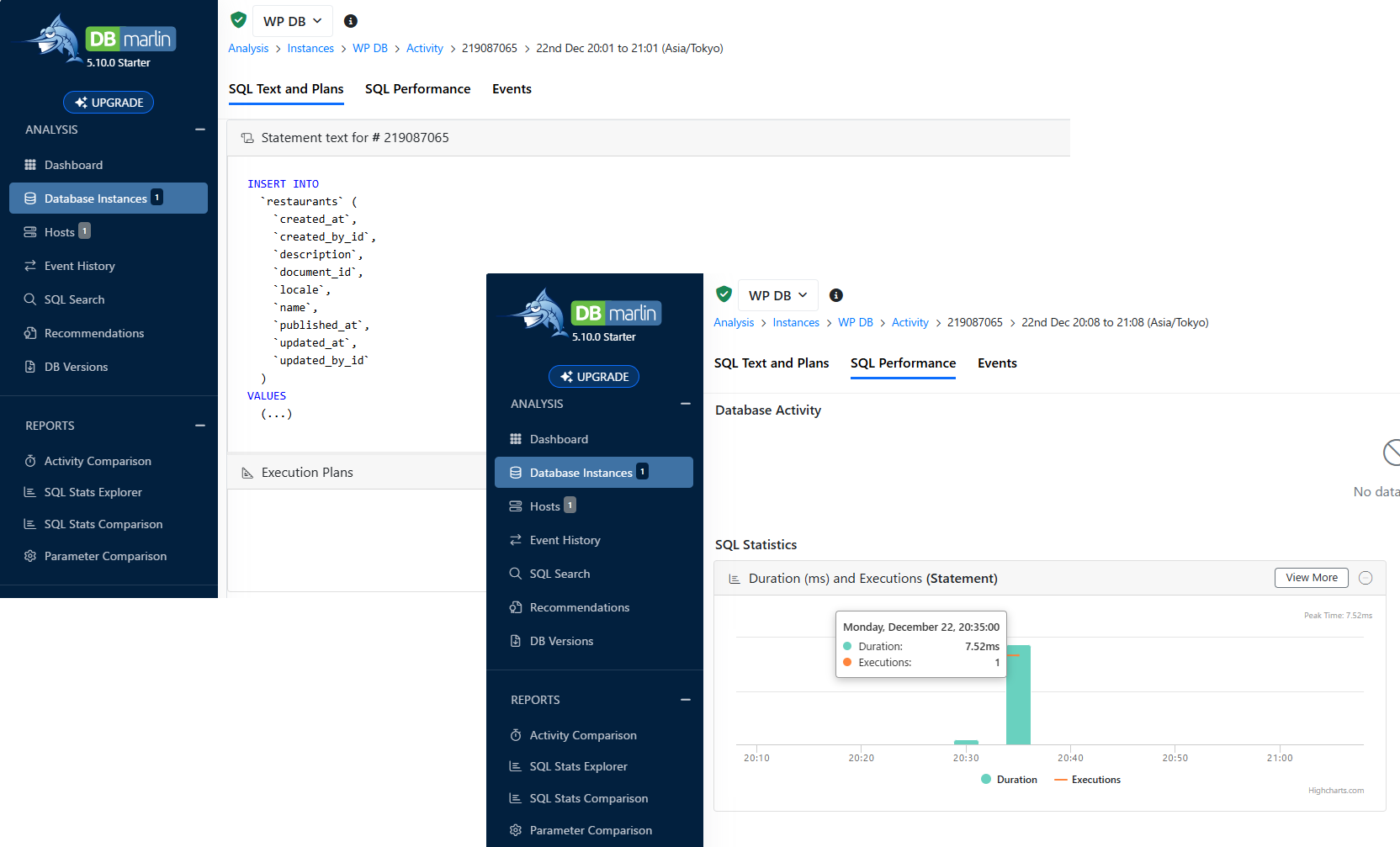Collapse the ANALYSIS section in front window
Image resolution: width=1400 pixels, height=847 pixels.
pyautogui.click(x=686, y=404)
